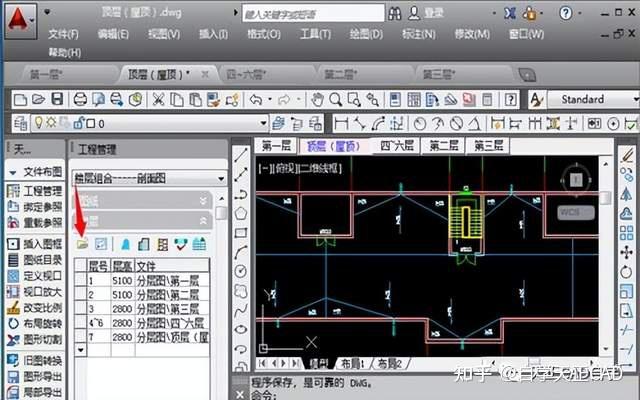The width and height of the screenshot is (640, 400).
Task: Collapse the floor section double chevron
Action: tap(203, 221)
